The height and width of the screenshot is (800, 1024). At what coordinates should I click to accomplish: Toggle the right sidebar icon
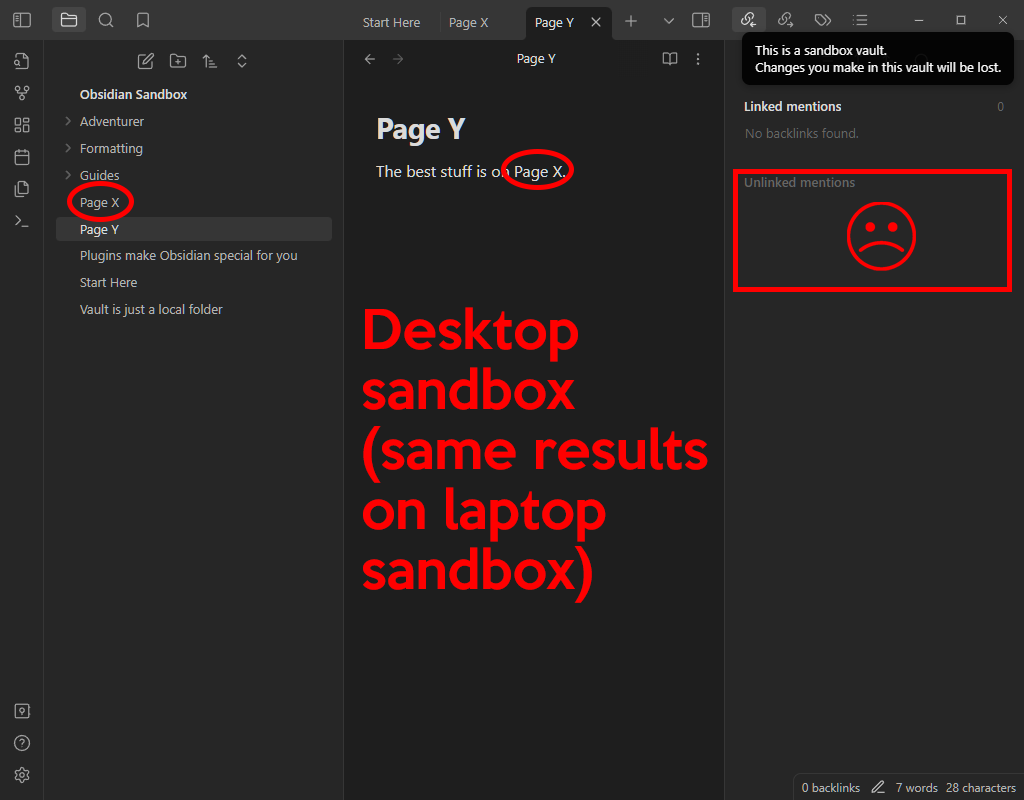pos(701,20)
